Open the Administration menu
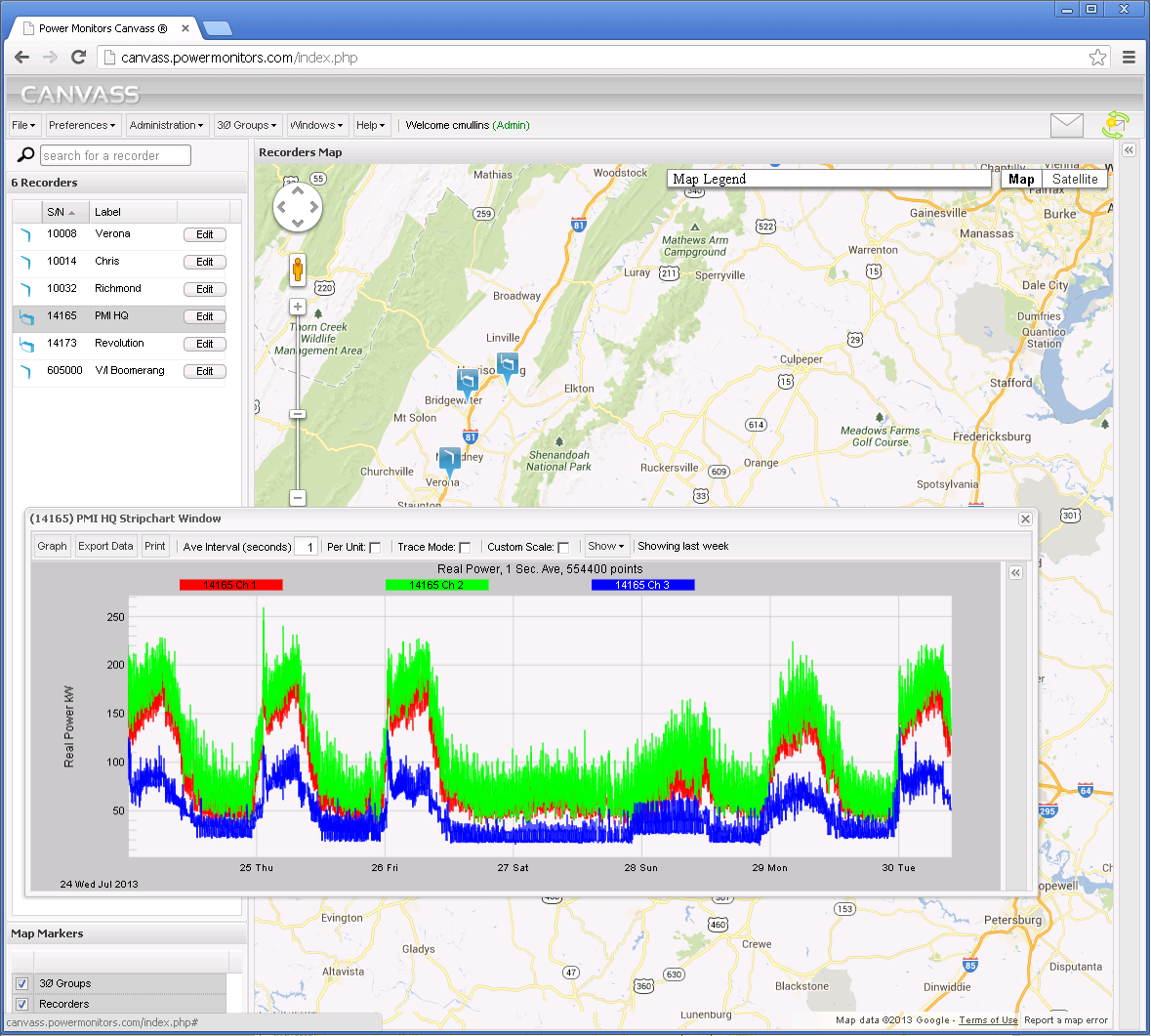This screenshot has width=1151, height=1036. (x=166, y=125)
